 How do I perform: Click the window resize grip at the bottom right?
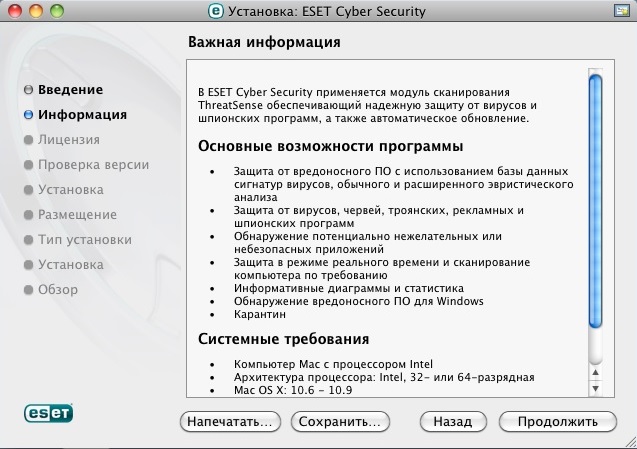pos(630,442)
